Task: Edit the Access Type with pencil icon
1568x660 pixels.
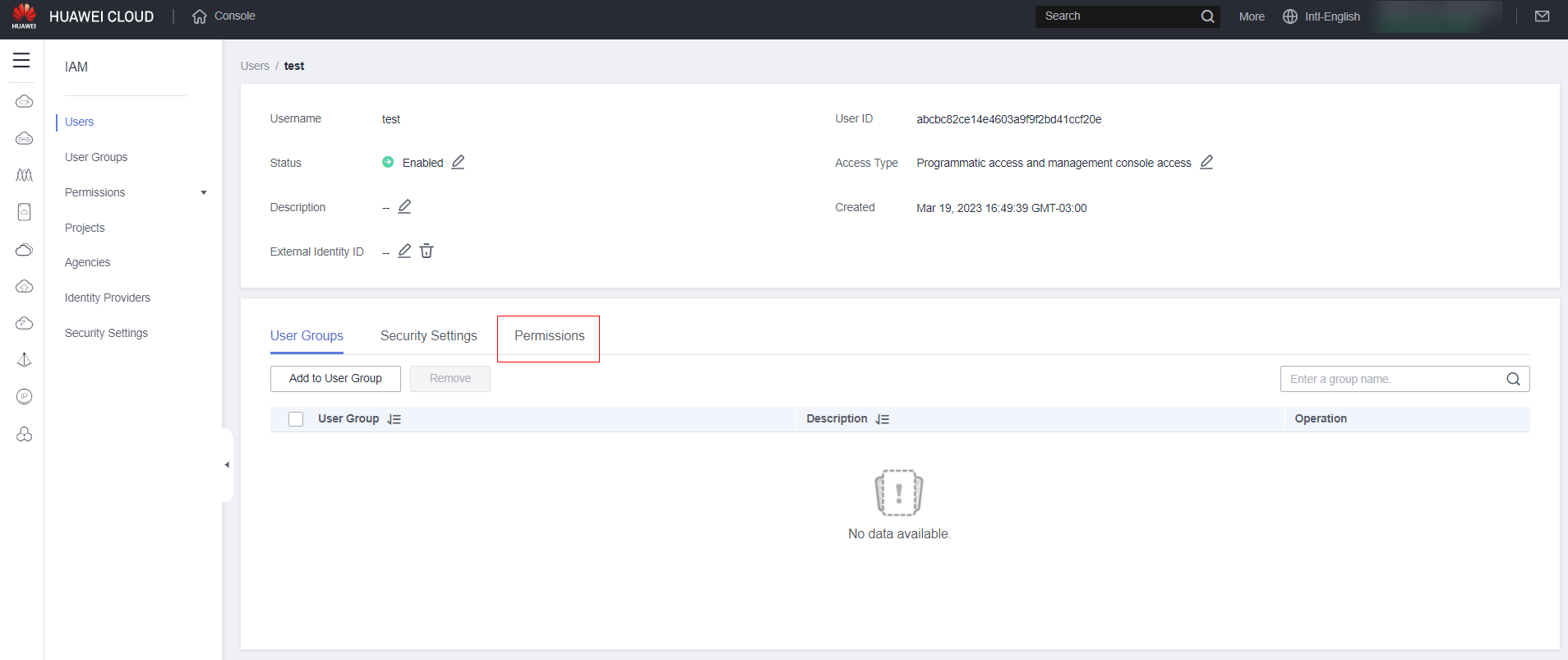Action: pyautogui.click(x=1206, y=163)
